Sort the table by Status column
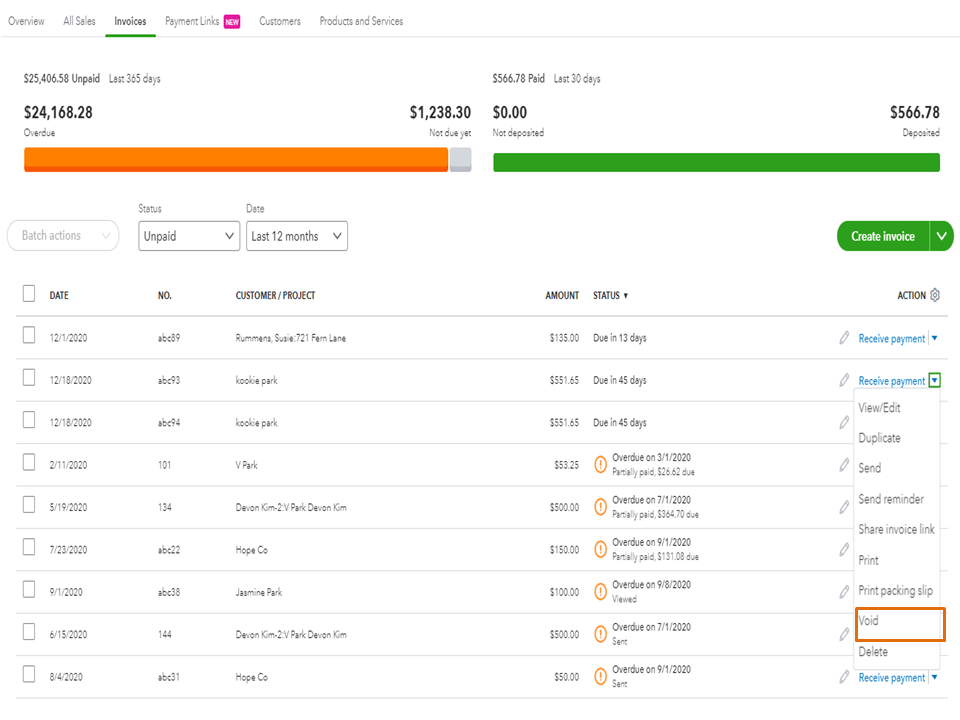 [x=610, y=296]
